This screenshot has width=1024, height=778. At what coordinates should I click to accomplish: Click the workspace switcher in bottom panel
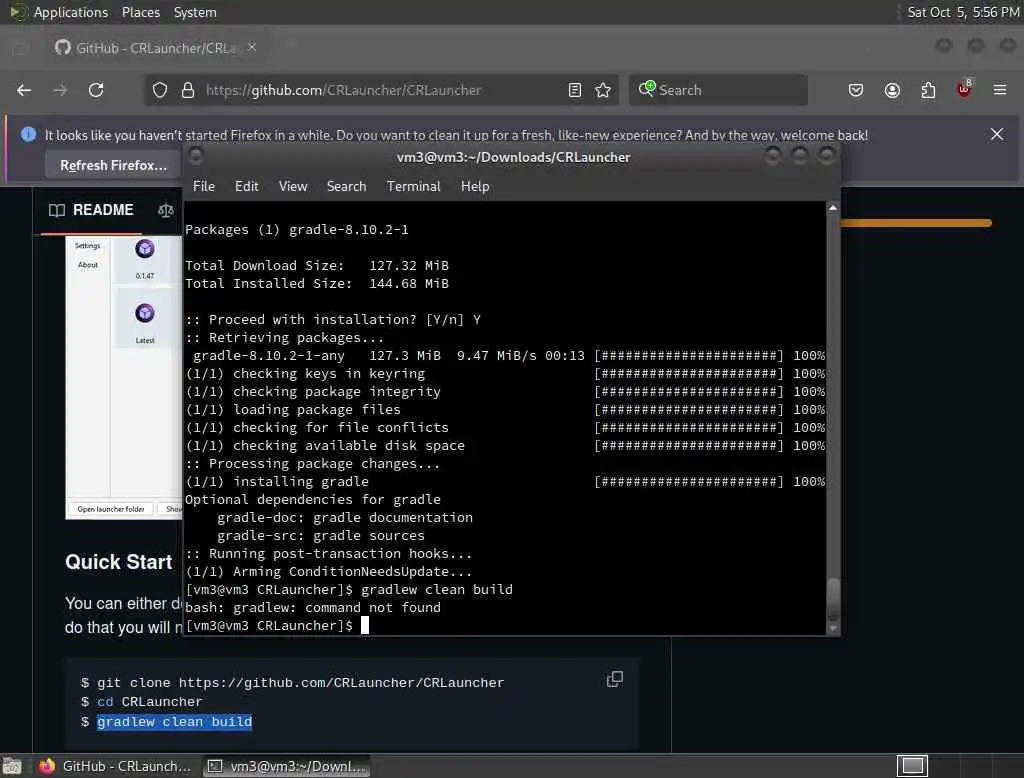pos(912,766)
